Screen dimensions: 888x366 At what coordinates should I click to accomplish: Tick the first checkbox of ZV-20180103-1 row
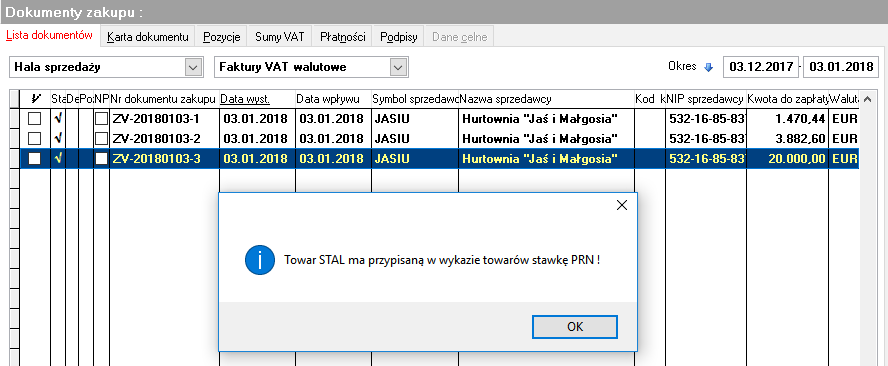pos(35,119)
